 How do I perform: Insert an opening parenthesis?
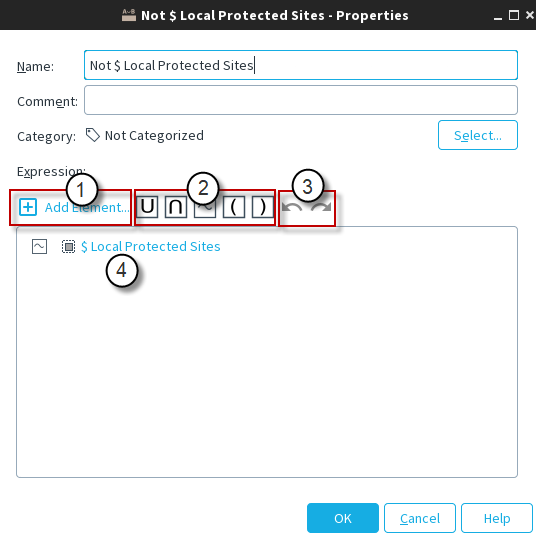pos(234,207)
